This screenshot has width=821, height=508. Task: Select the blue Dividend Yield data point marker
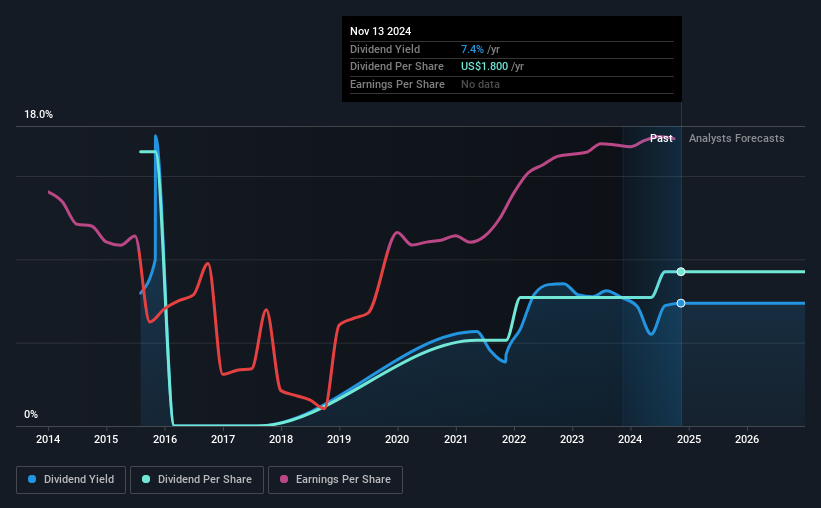pos(681,303)
